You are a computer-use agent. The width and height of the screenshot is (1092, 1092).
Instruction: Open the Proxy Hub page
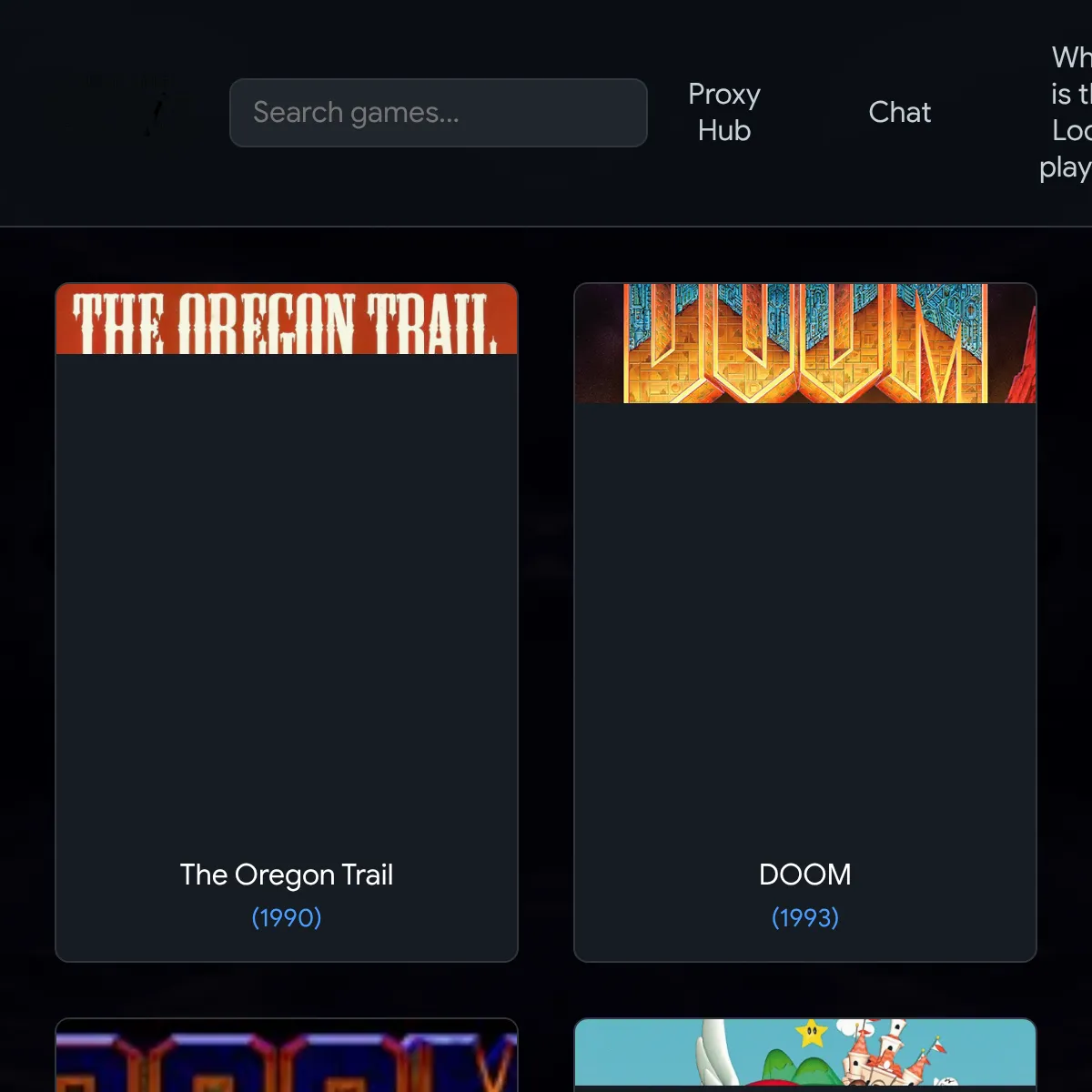click(723, 112)
